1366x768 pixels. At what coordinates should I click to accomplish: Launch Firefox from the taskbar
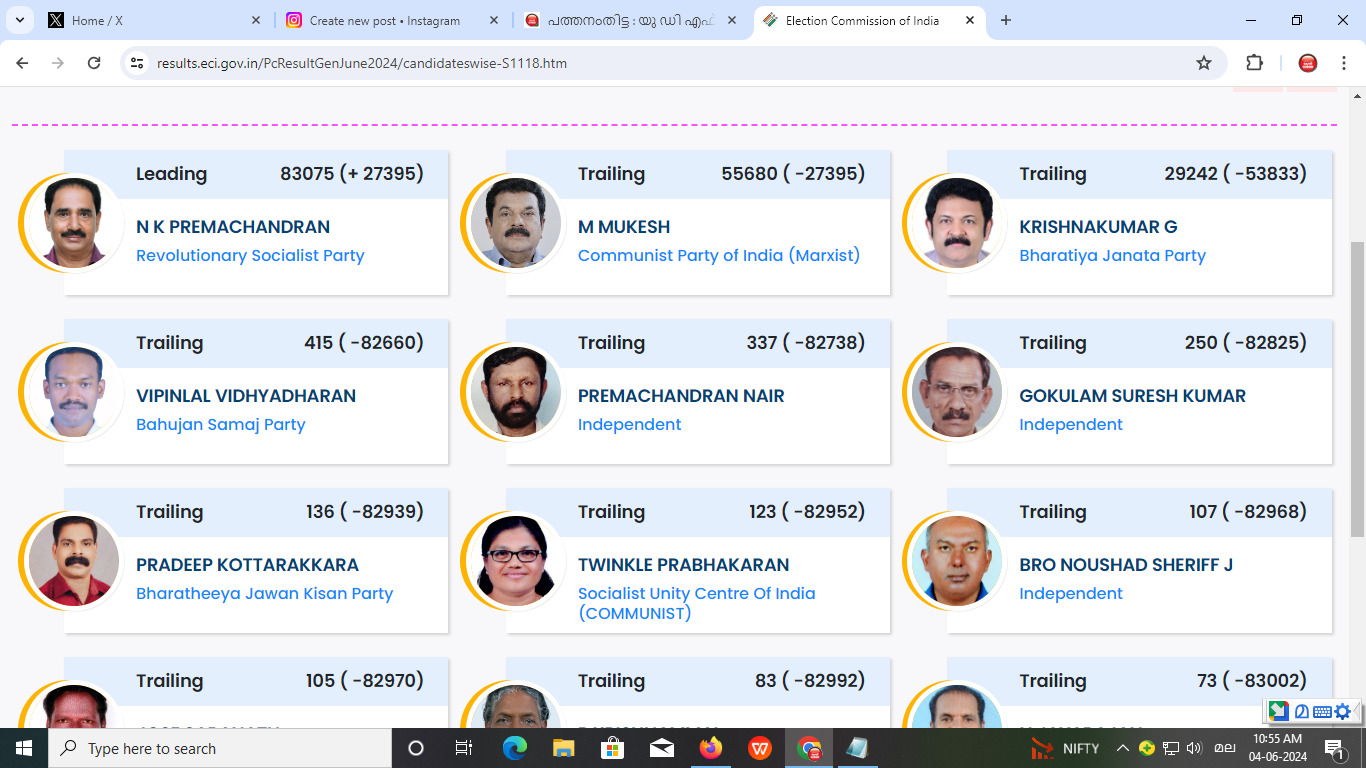[x=711, y=748]
